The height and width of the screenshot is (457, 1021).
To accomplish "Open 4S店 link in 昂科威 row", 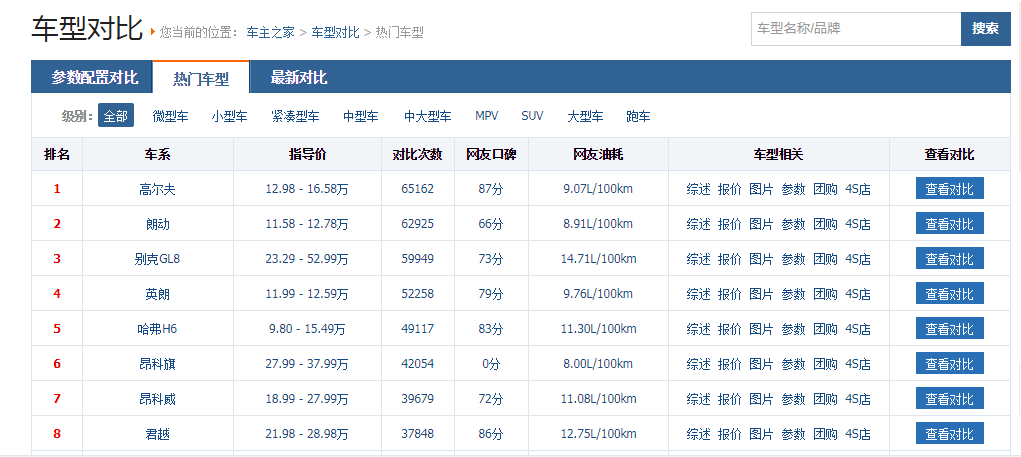I will (858, 399).
